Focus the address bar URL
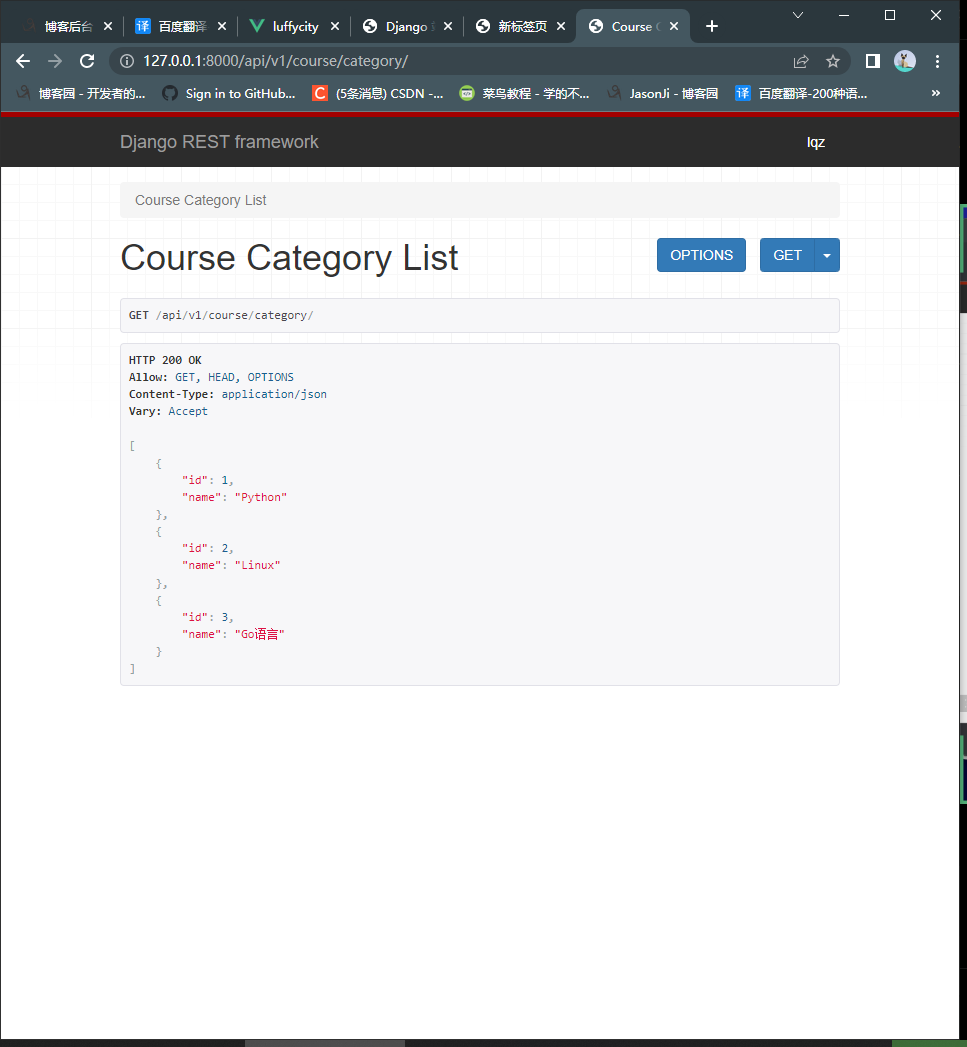This screenshot has height=1047, width=967. click(x=275, y=61)
